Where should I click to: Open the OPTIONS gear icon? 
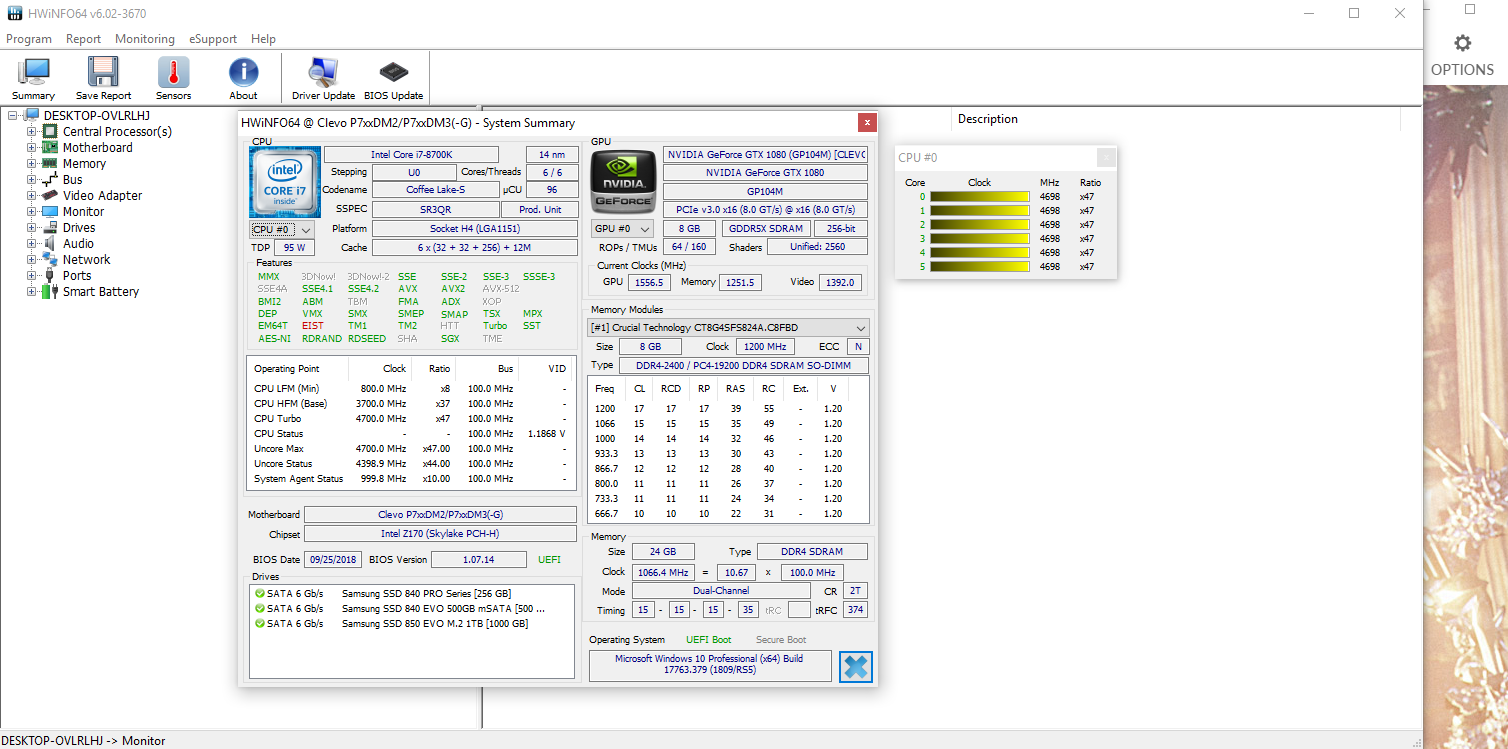pyautogui.click(x=1463, y=43)
